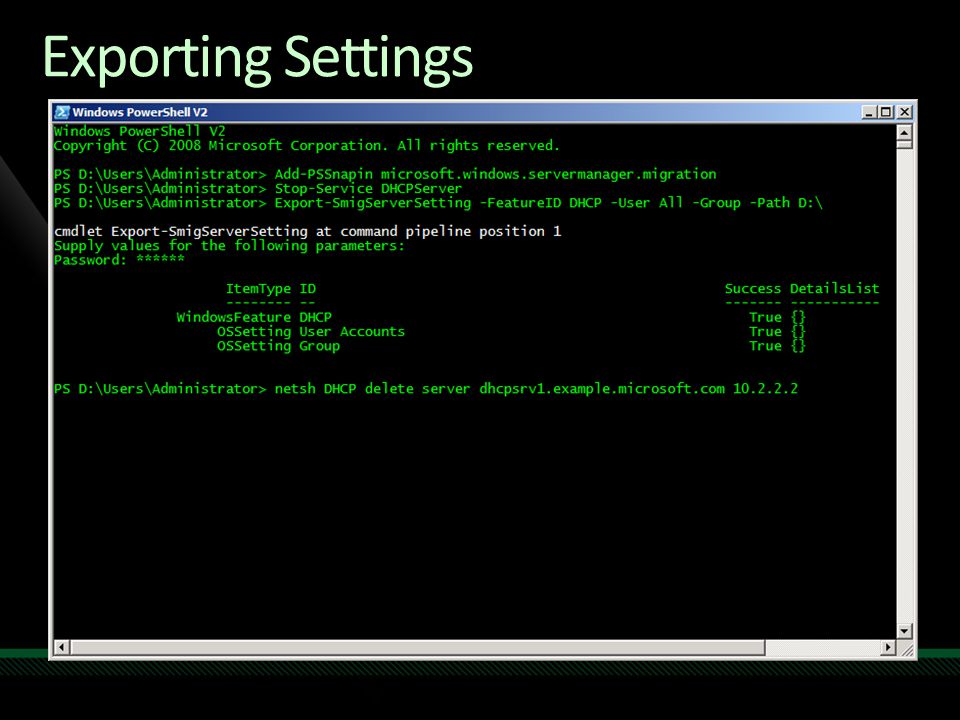Click the horizontal scrollbar left arrow
This screenshot has width=960, height=720.
61,647
